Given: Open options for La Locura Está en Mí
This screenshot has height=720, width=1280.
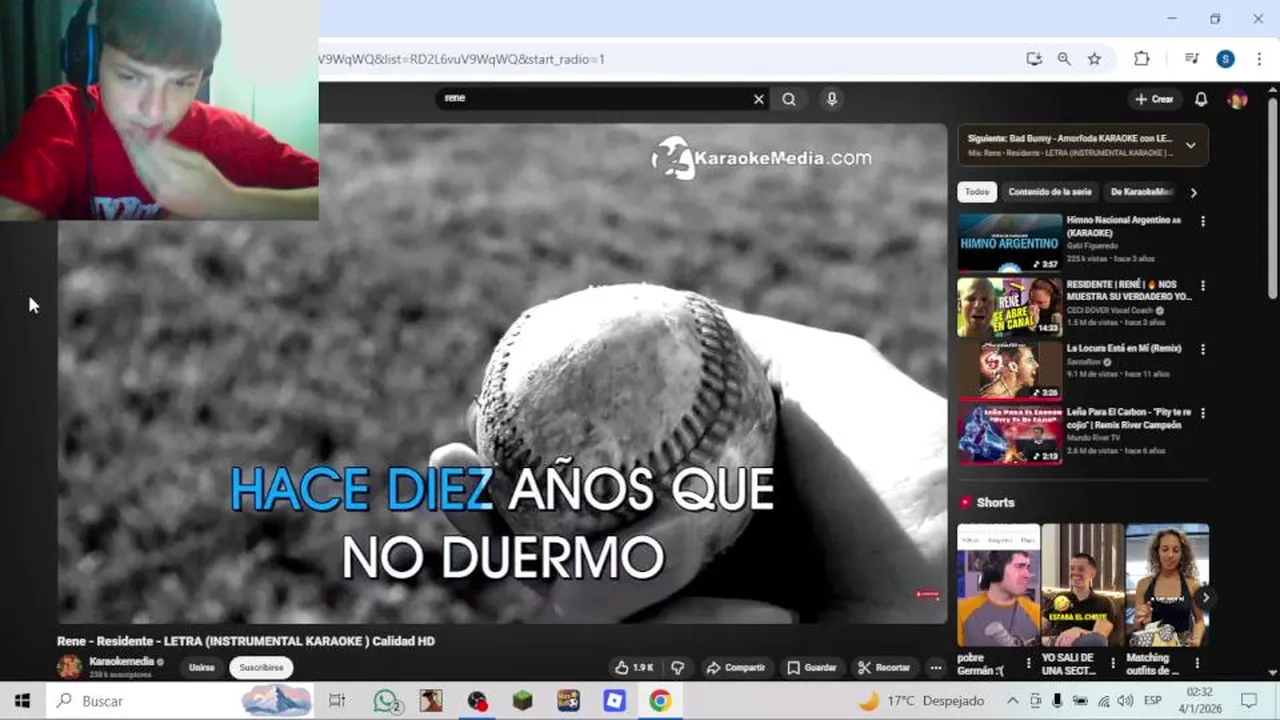Looking at the screenshot, I should click(x=1202, y=349).
